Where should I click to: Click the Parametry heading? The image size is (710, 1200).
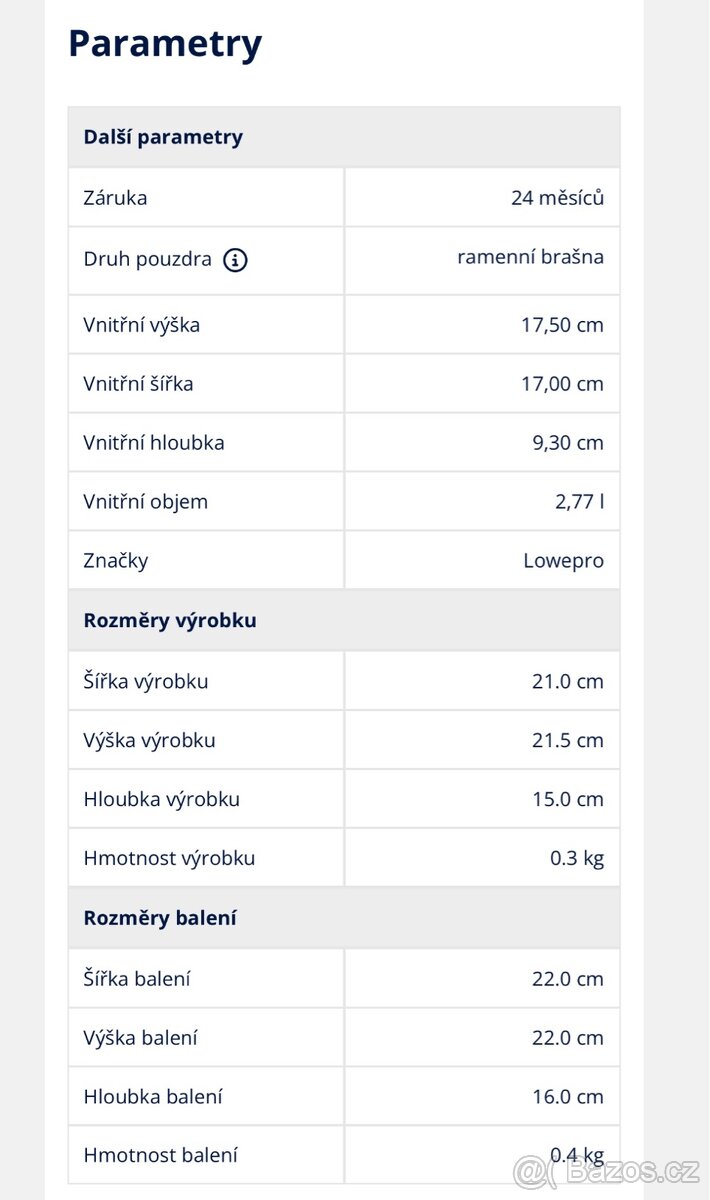[165, 44]
